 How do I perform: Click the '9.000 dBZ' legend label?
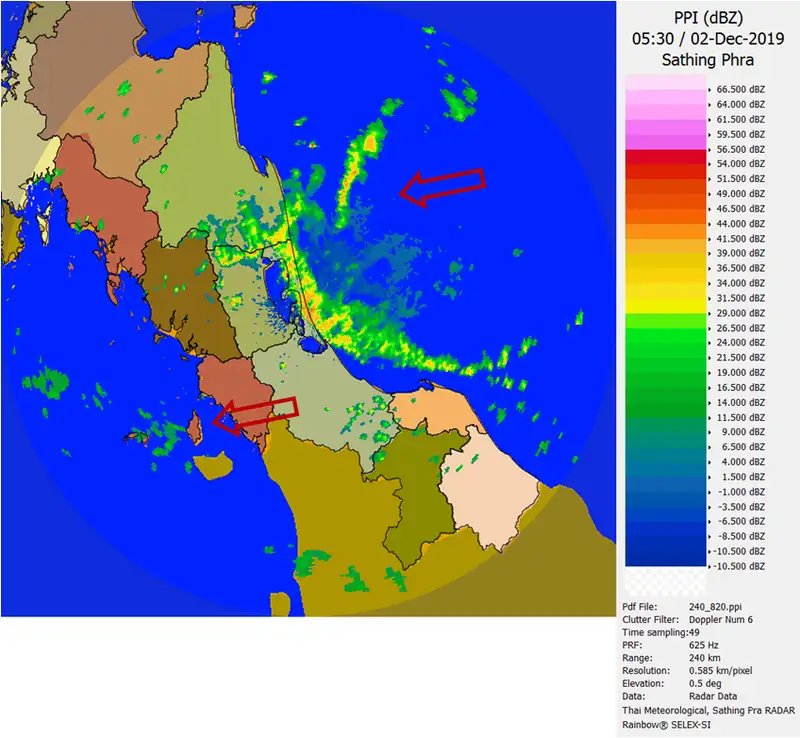click(743, 432)
